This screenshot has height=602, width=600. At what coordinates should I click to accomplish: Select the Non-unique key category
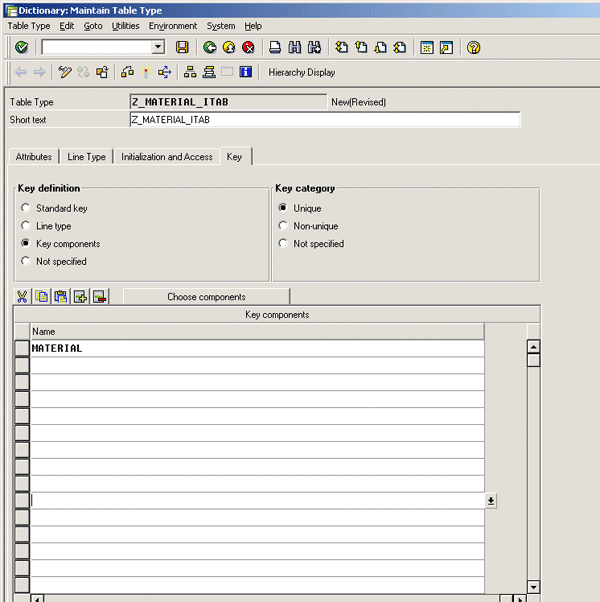[x=284, y=226]
